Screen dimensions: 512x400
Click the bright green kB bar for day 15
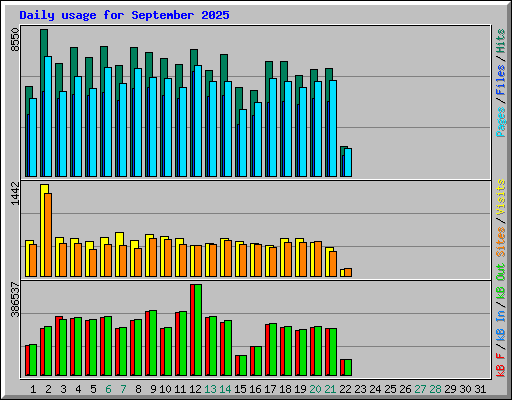(243, 366)
